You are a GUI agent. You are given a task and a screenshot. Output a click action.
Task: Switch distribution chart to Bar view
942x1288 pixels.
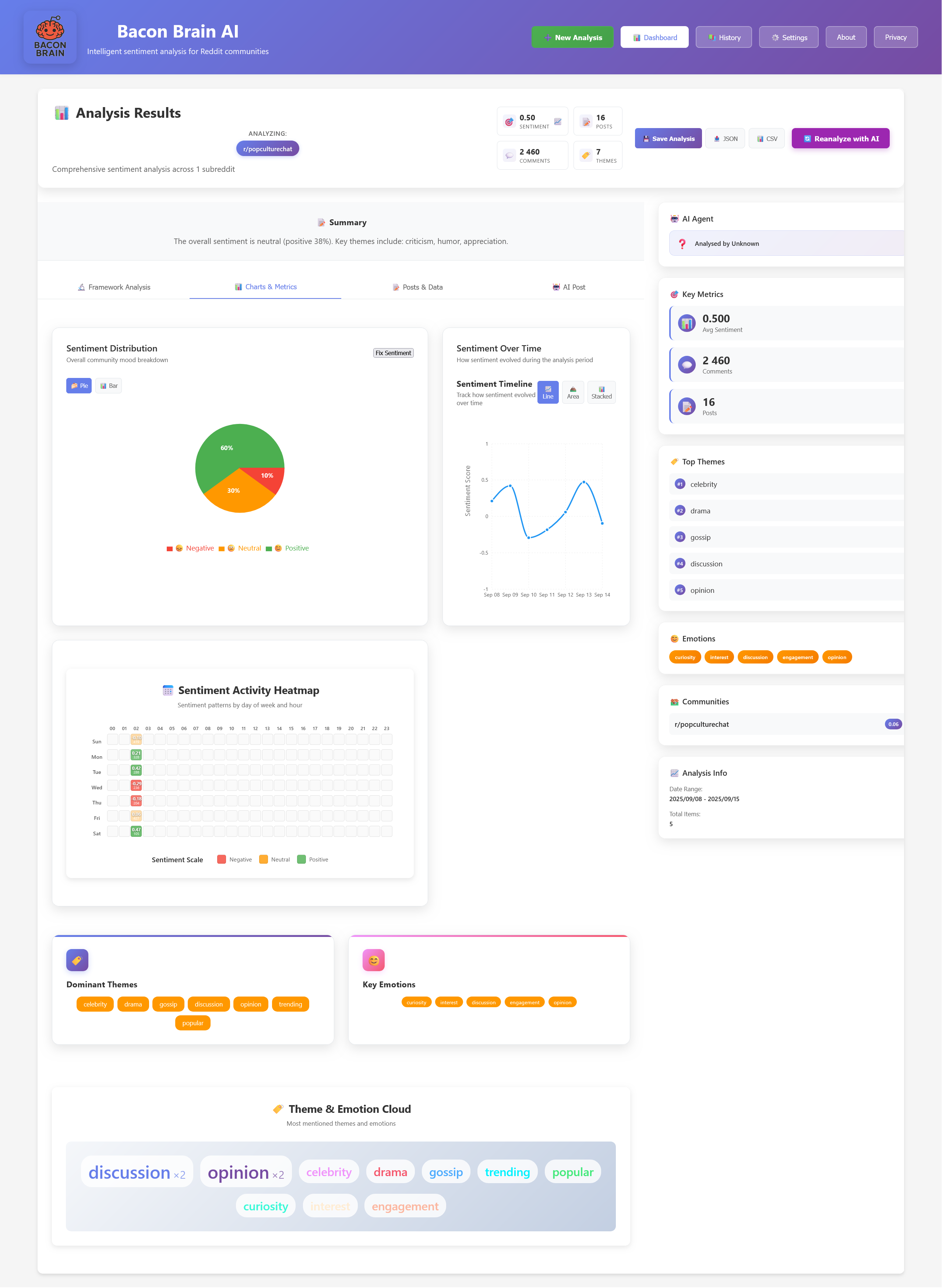click(108, 386)
